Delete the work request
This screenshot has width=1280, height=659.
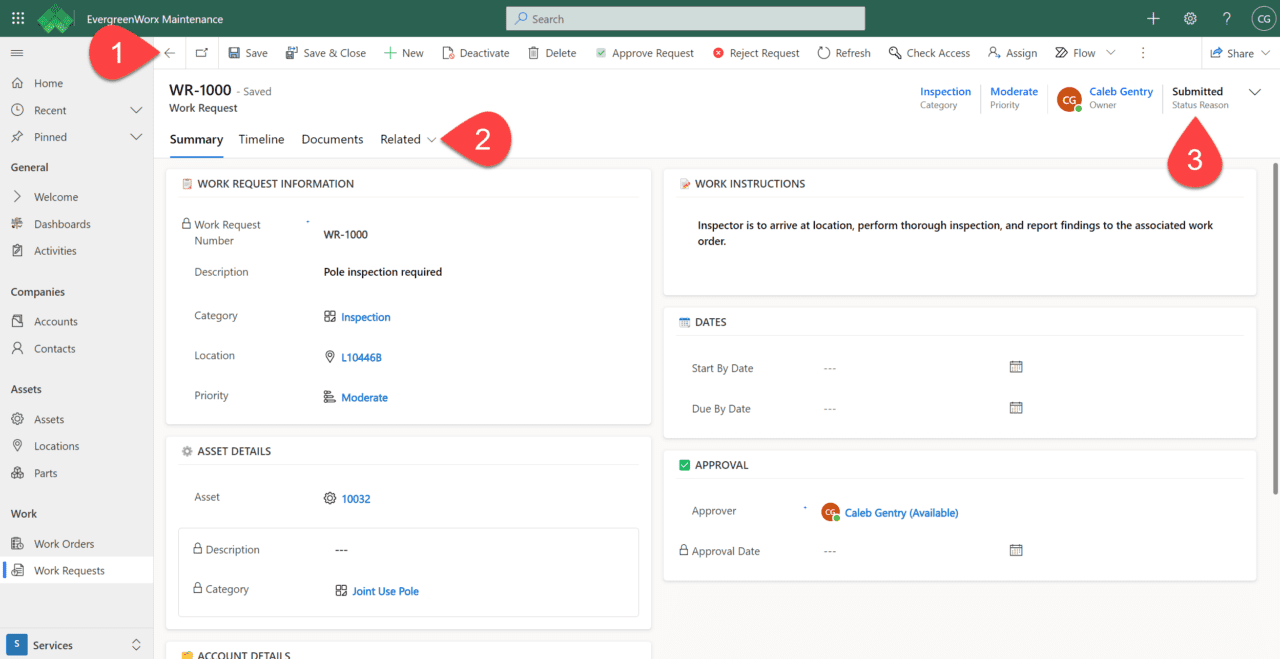click(552, 53)
